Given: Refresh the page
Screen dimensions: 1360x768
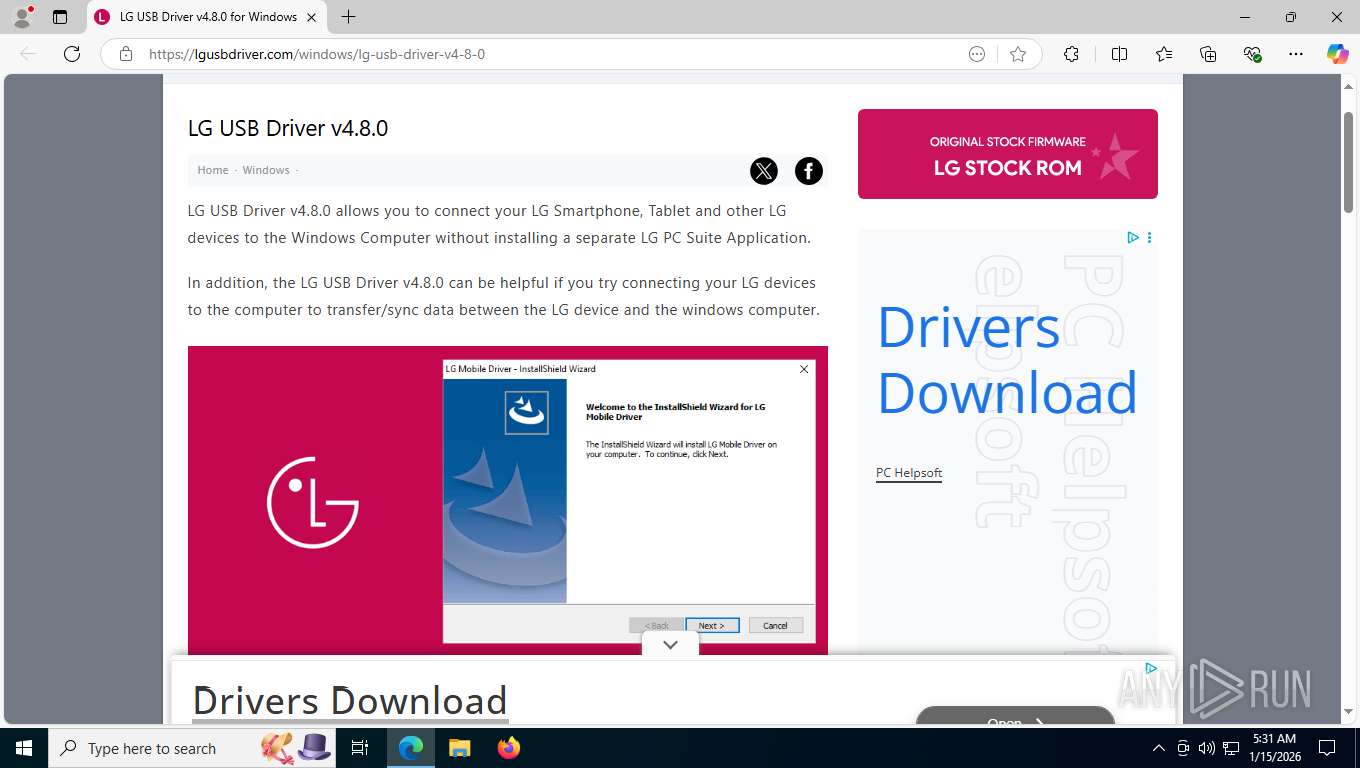Looking at the screenshot, I should coord(72,54).
